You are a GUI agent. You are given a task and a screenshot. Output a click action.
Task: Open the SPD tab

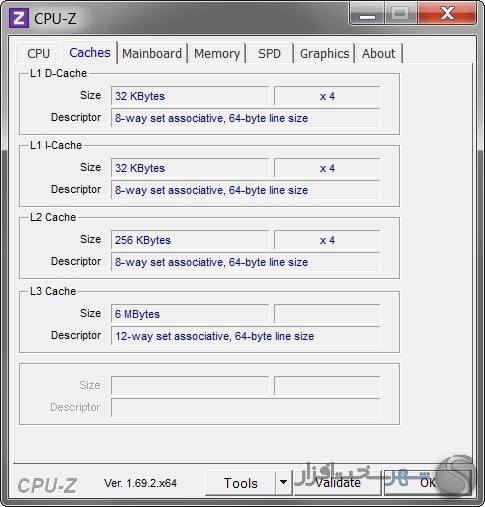coord(270,53)
